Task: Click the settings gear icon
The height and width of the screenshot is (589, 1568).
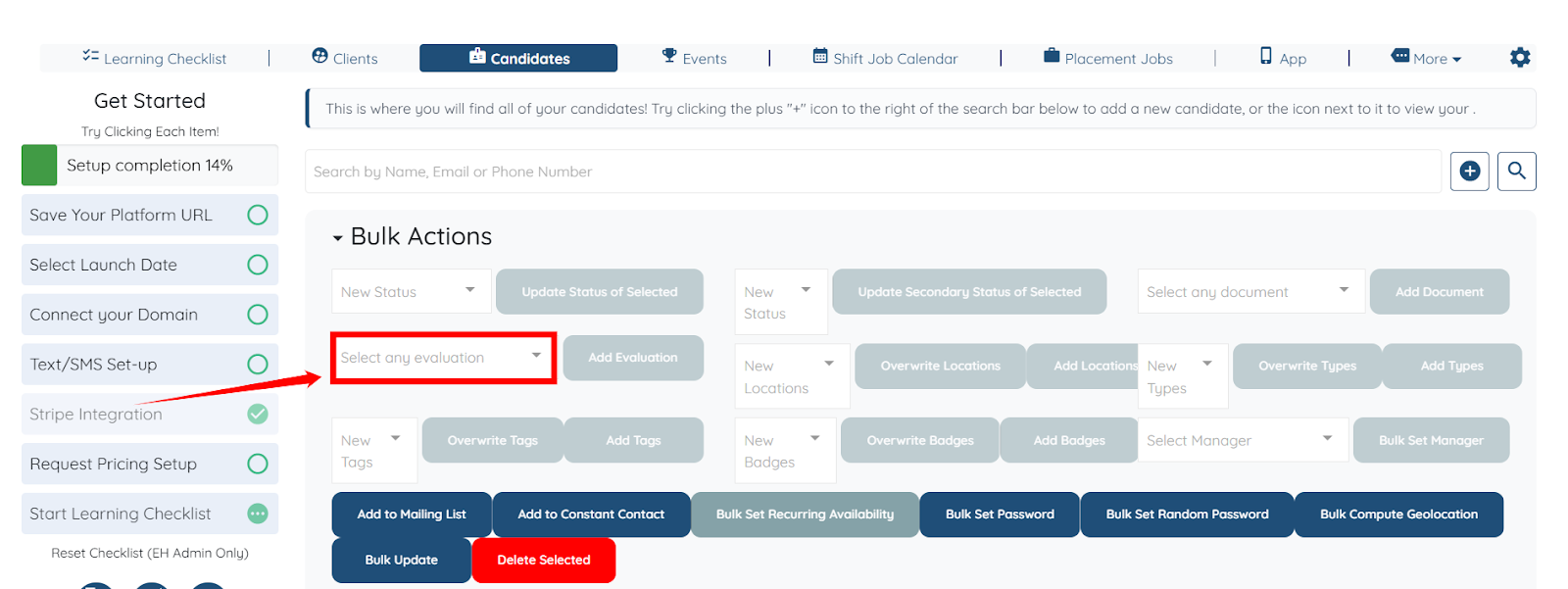Action: click(x=1520, y=58)
